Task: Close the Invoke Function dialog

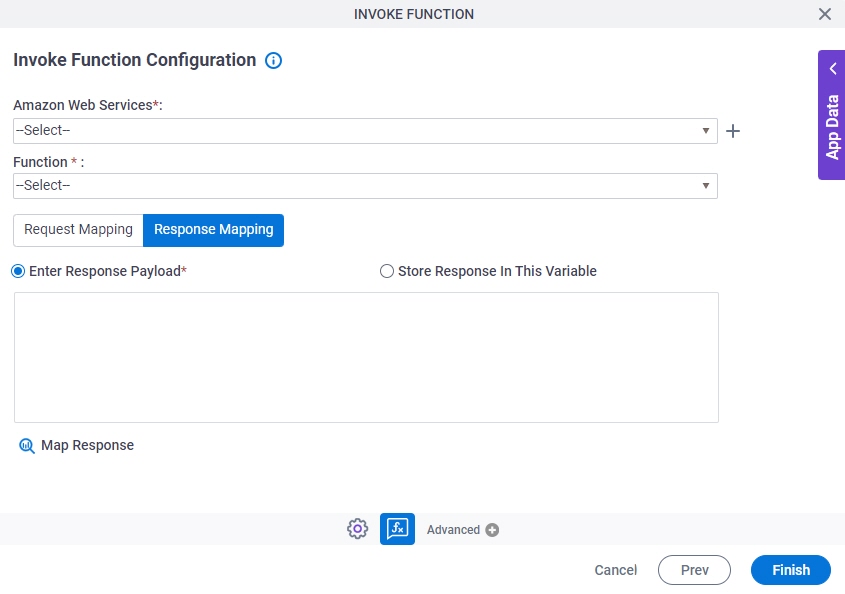Action: [x=825, y=14]
